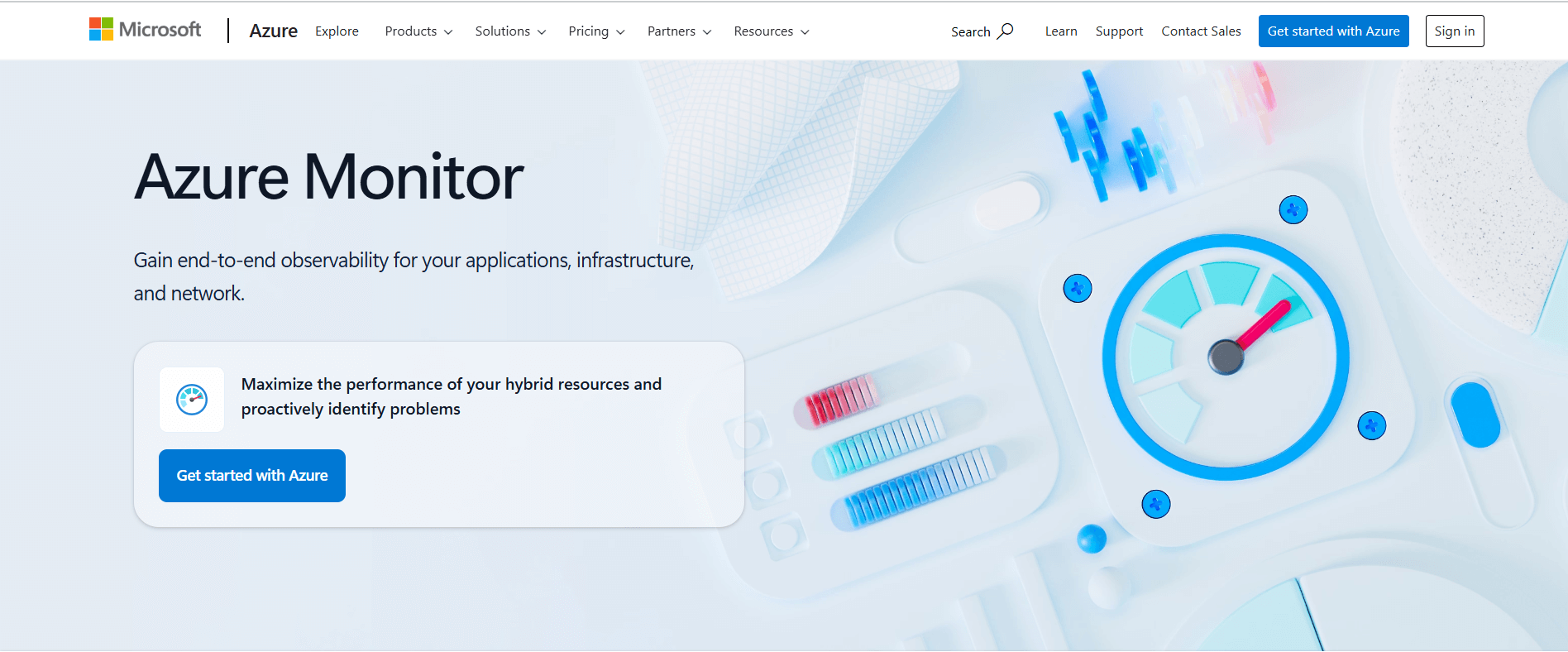Click the Microsoft logo

(145, 30)
